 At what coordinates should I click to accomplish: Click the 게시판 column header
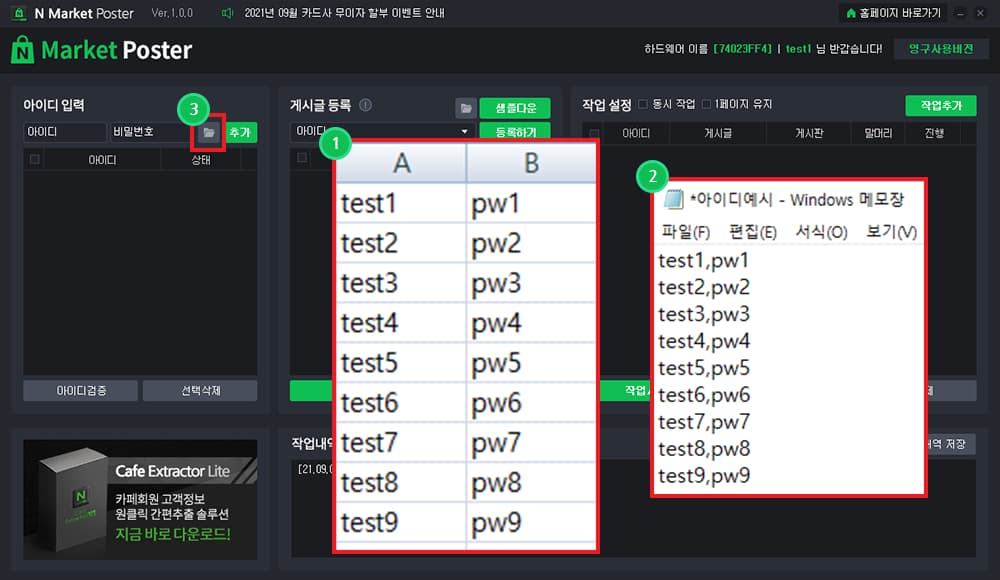pyautogui.click(x=809, y=133)
